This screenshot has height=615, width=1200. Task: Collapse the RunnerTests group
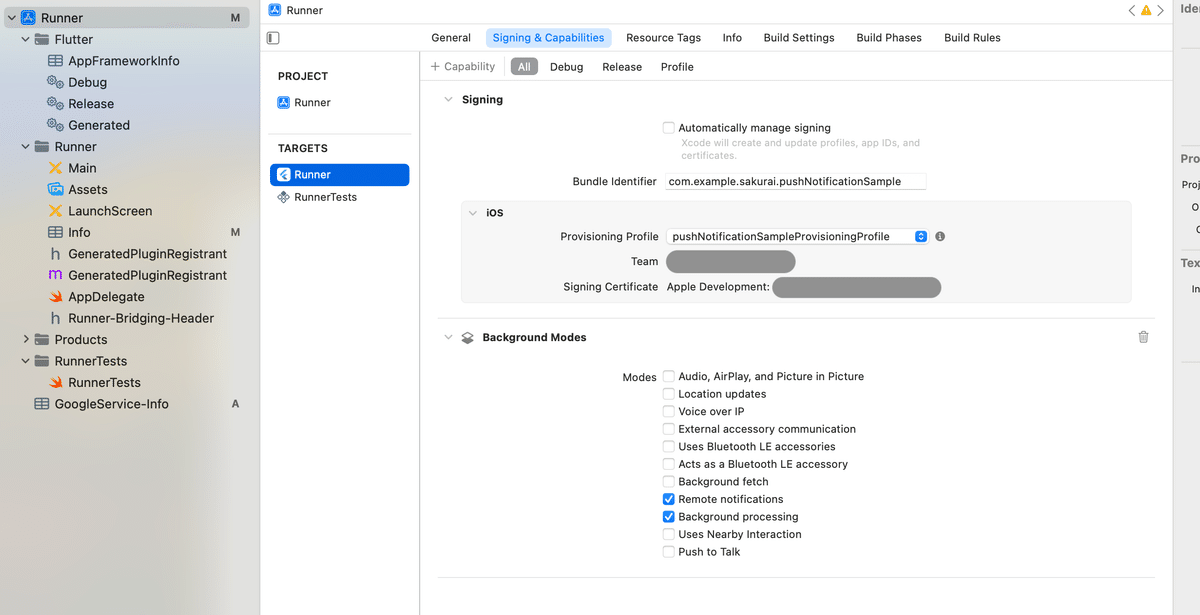tap(26, 361)
